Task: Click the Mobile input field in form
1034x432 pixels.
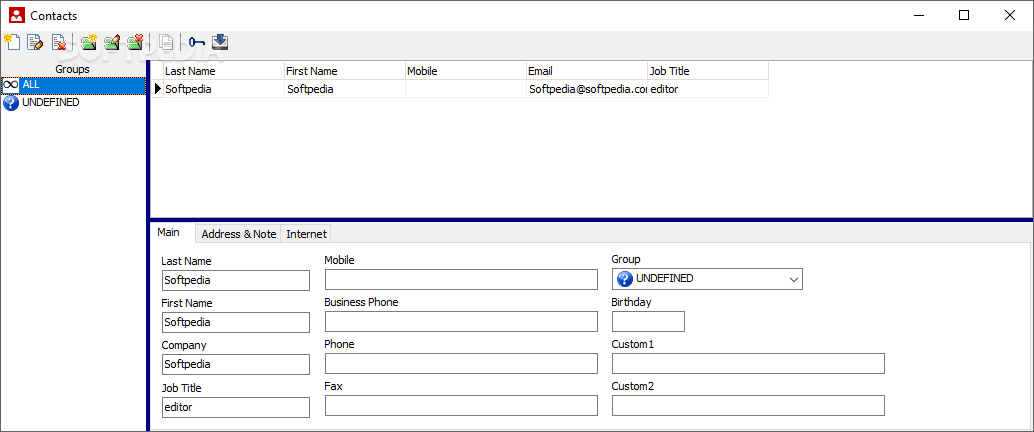Action: [461, 279]
